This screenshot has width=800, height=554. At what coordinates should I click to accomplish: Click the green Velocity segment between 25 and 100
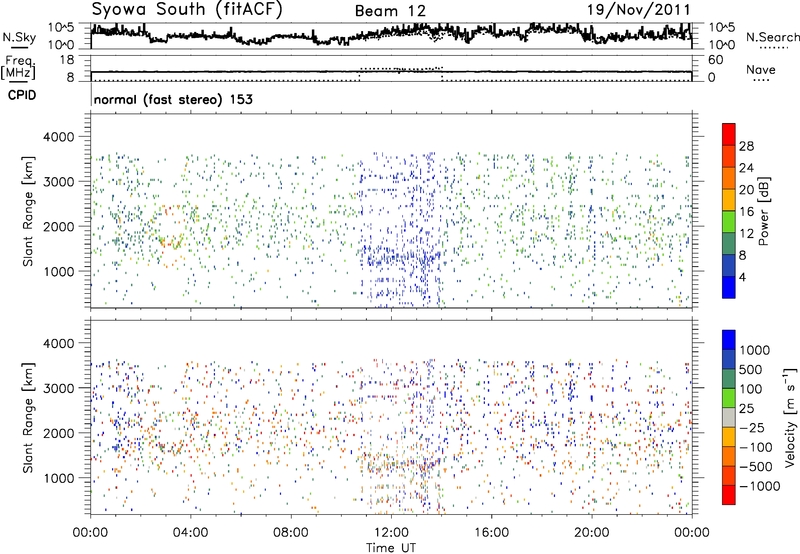729,398
